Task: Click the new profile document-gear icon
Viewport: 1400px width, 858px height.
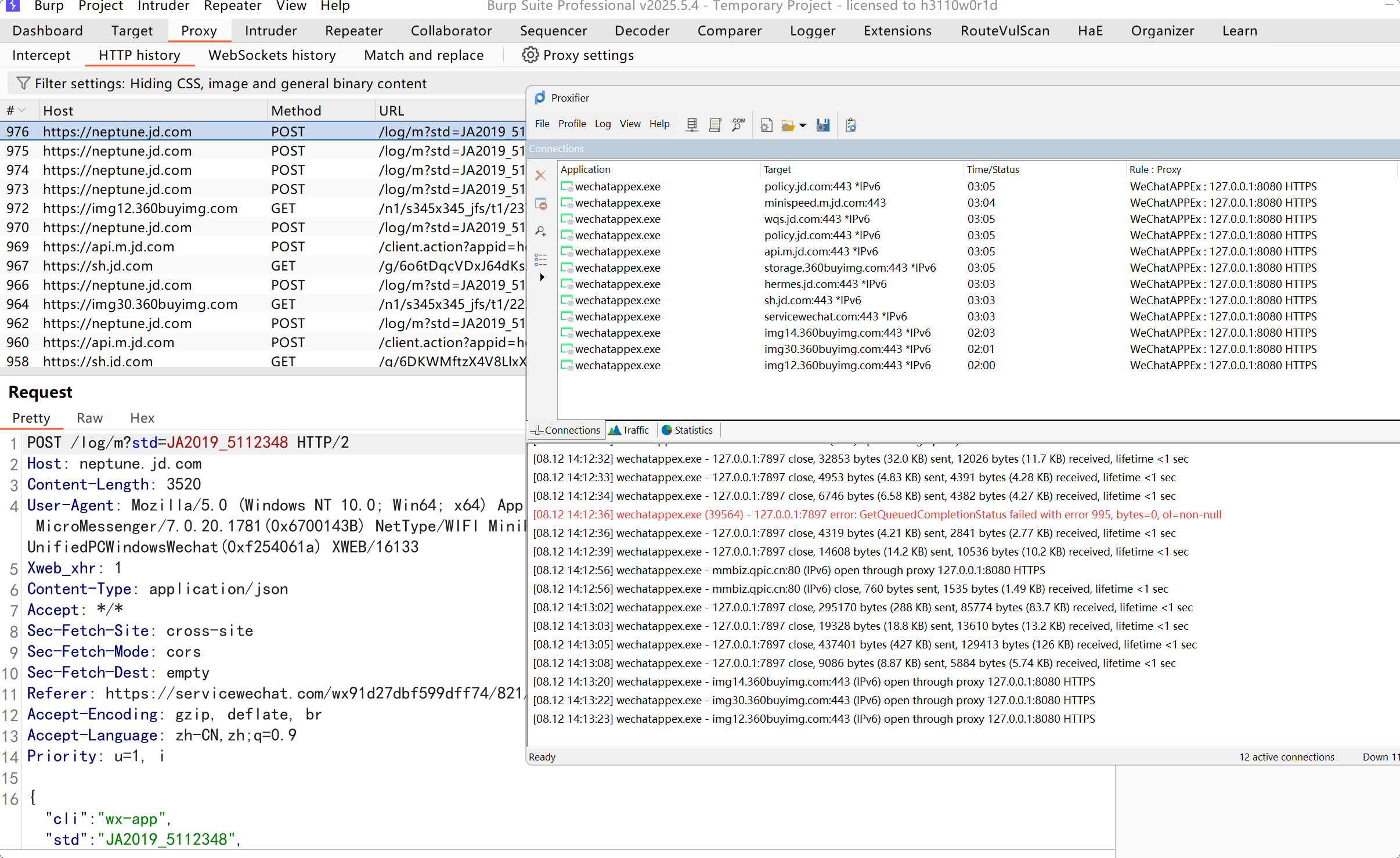Action: (766, 125)
